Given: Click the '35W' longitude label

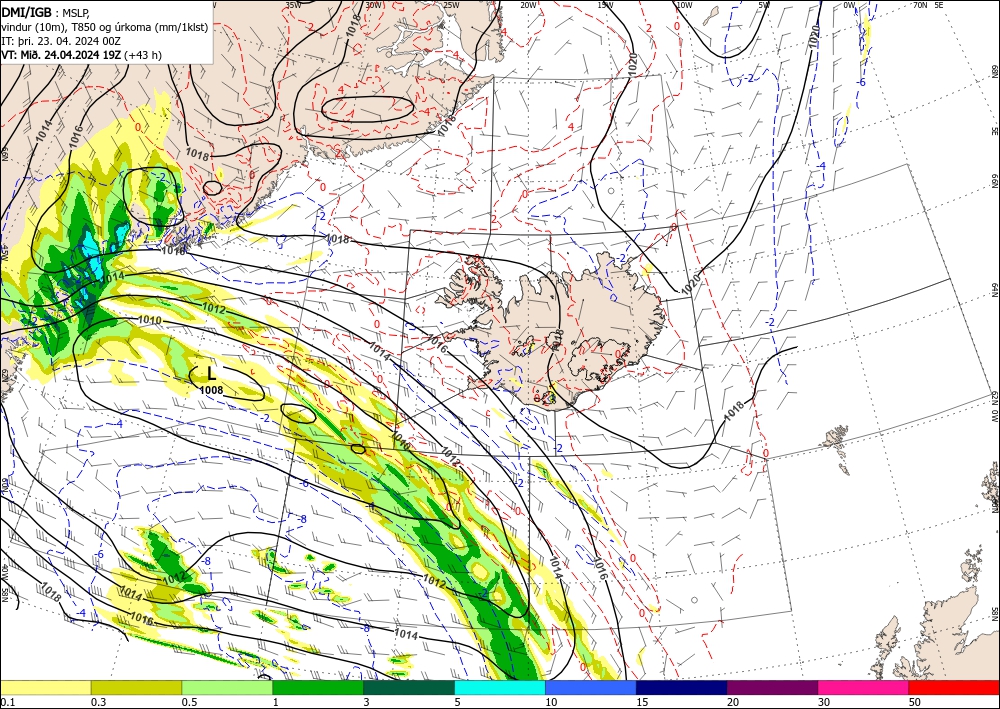Looking at the screenshot, I should [293, 5].
